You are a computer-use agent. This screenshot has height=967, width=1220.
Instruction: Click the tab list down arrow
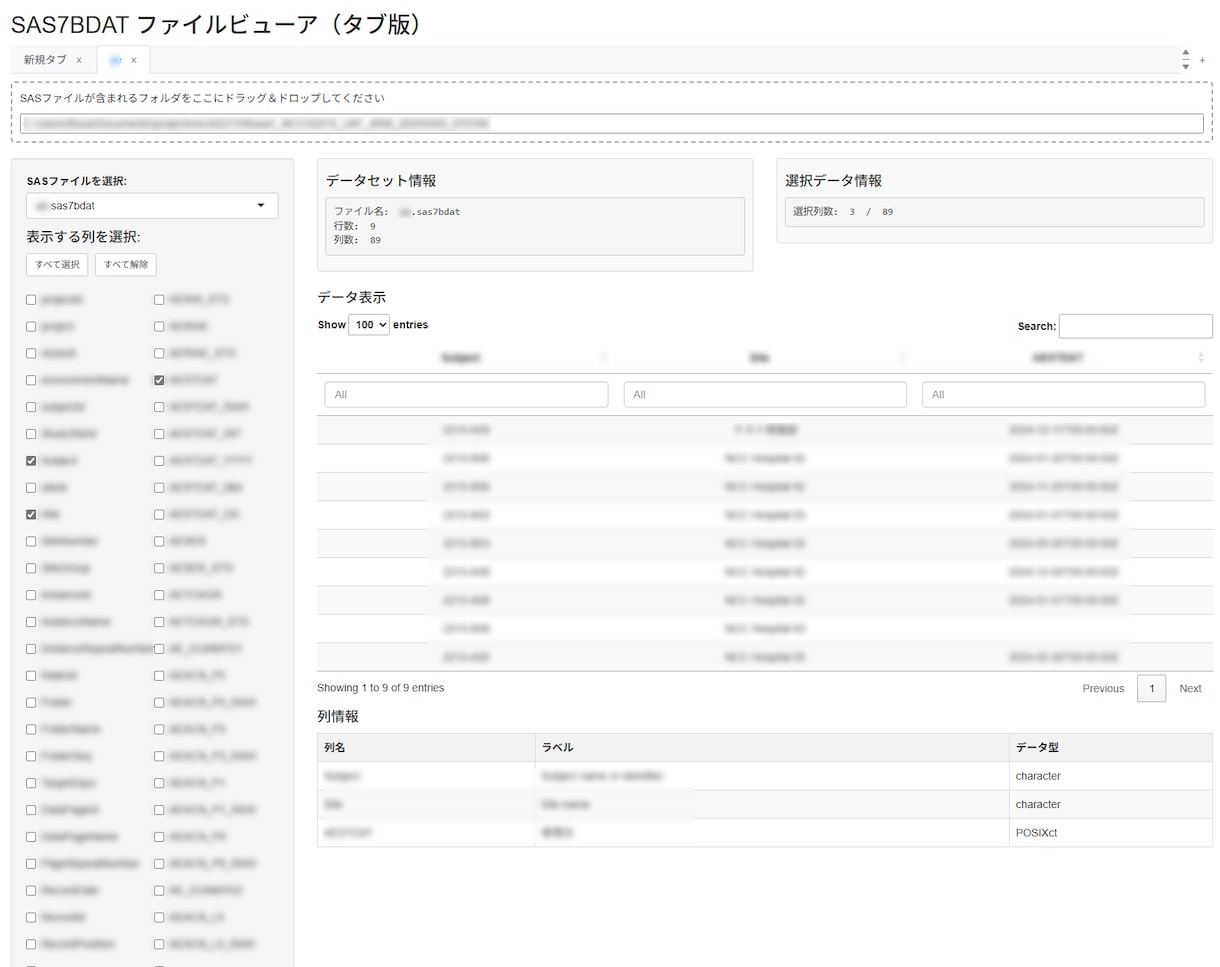(x=1186, y=66)
